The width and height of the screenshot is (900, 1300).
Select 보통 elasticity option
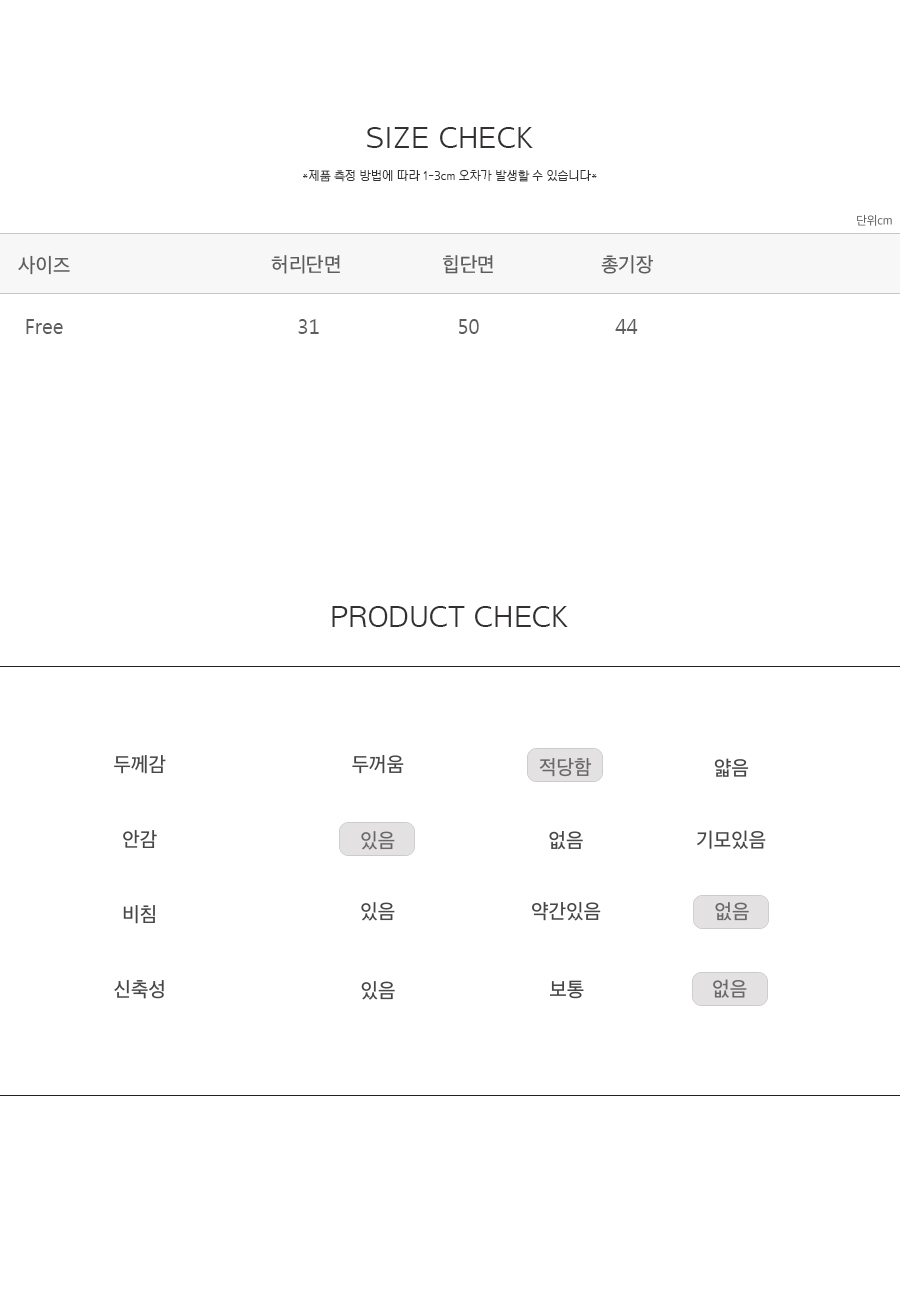point(566,989)
